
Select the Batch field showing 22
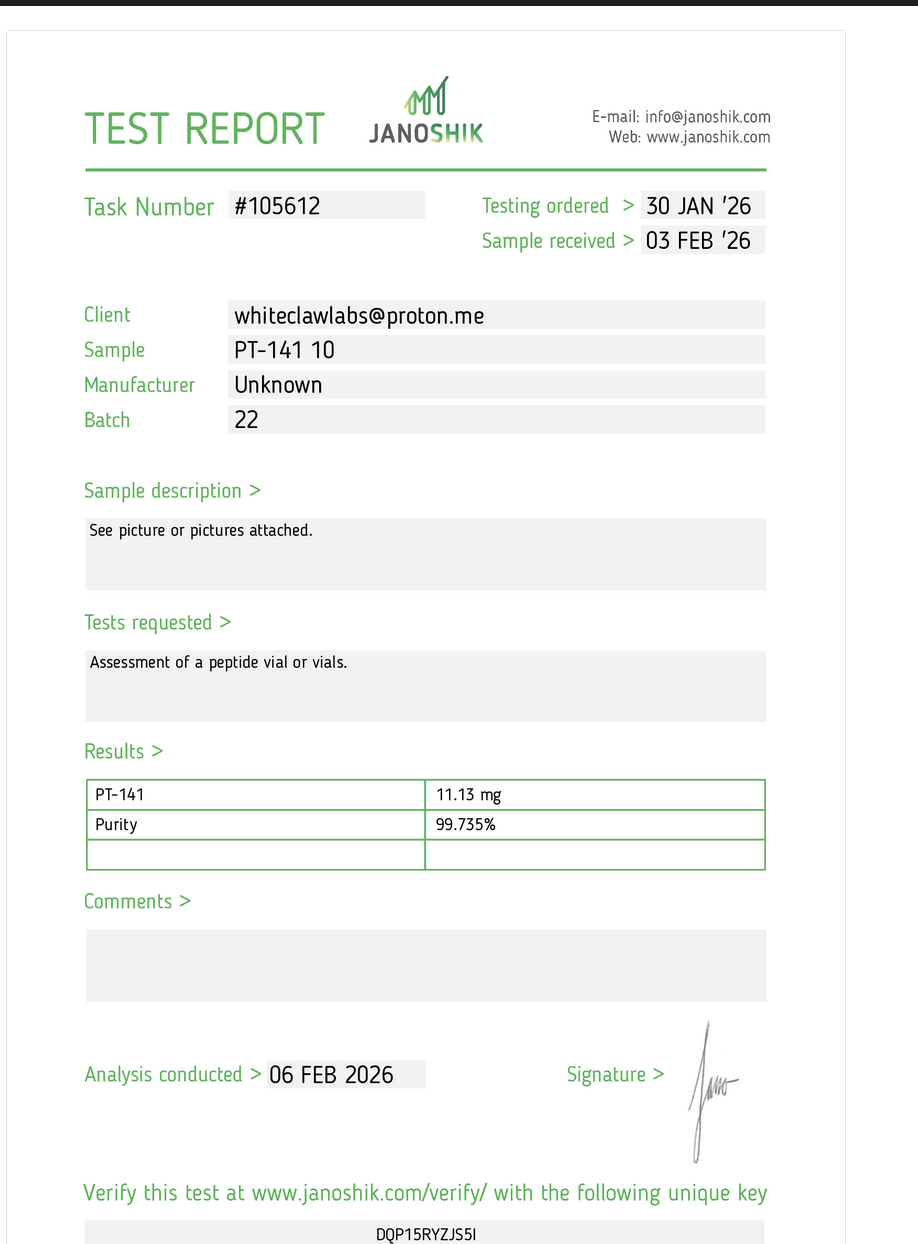[496, 420]
